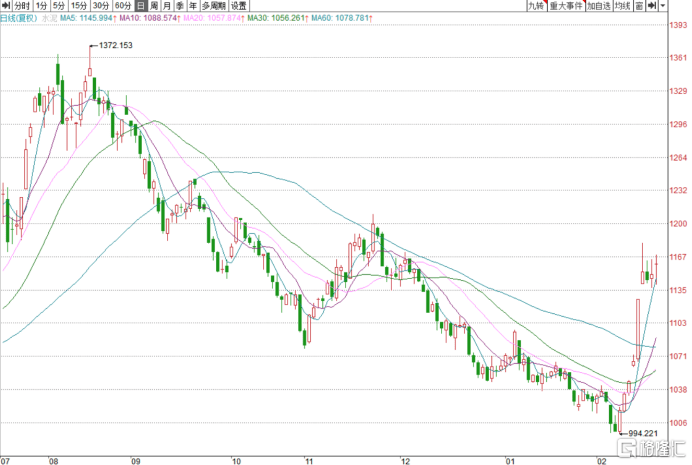Open the 日线(复权) adjustment selector
692x465 pixels.
[x=19, y=19]
